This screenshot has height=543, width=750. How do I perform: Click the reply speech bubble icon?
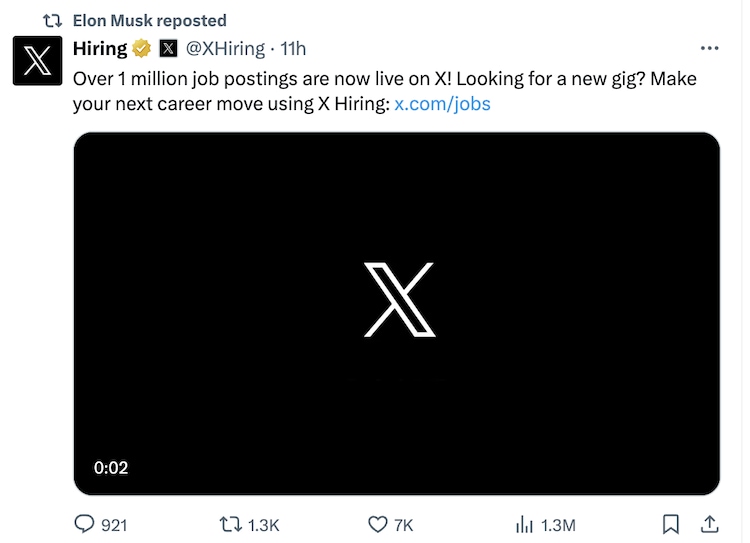[84, 524]
